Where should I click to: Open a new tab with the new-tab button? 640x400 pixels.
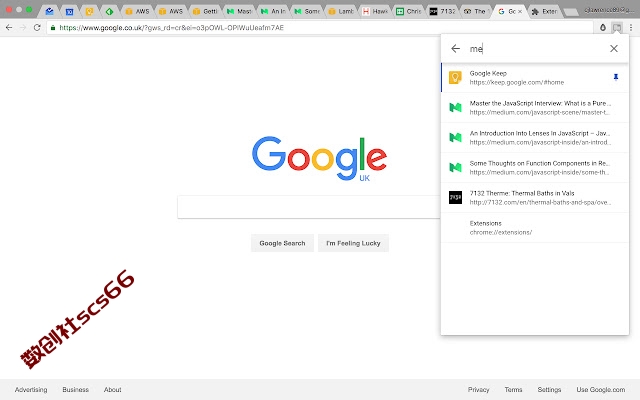click(x=571, y=12)
